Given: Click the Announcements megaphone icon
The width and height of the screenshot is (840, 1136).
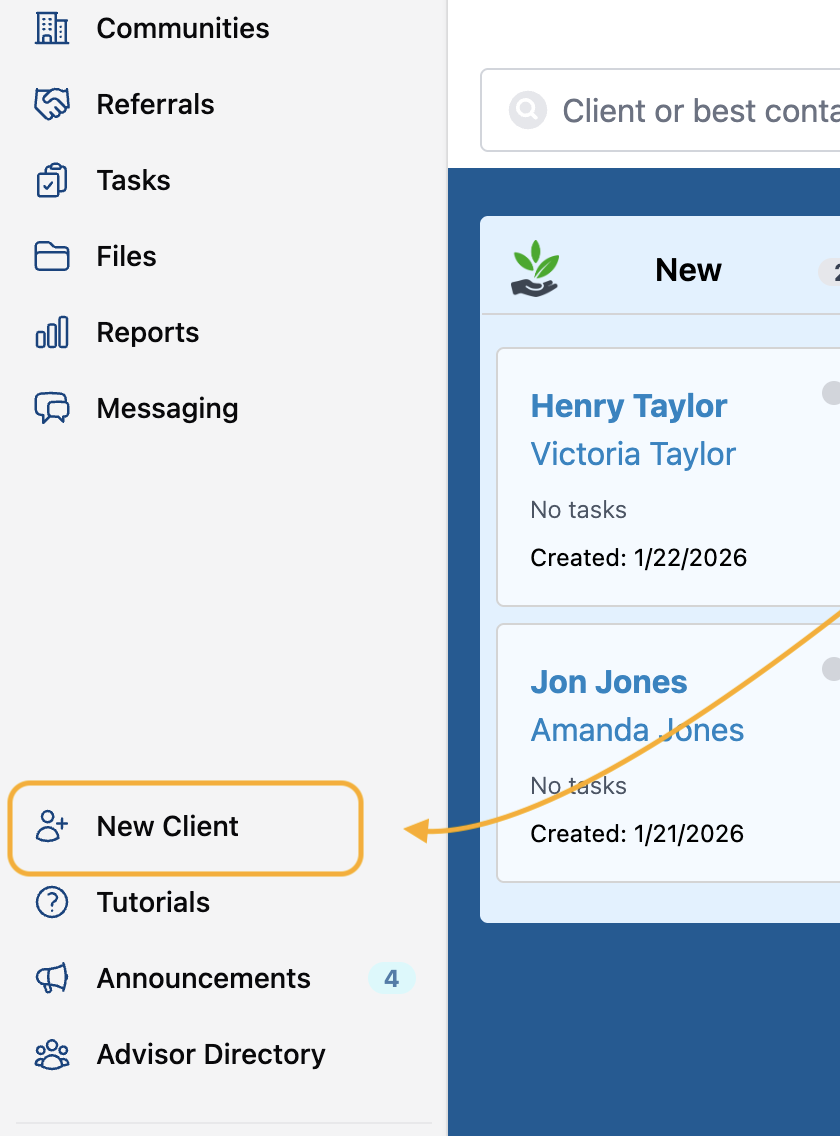Looking at the screenshot, I should [52, 979].
